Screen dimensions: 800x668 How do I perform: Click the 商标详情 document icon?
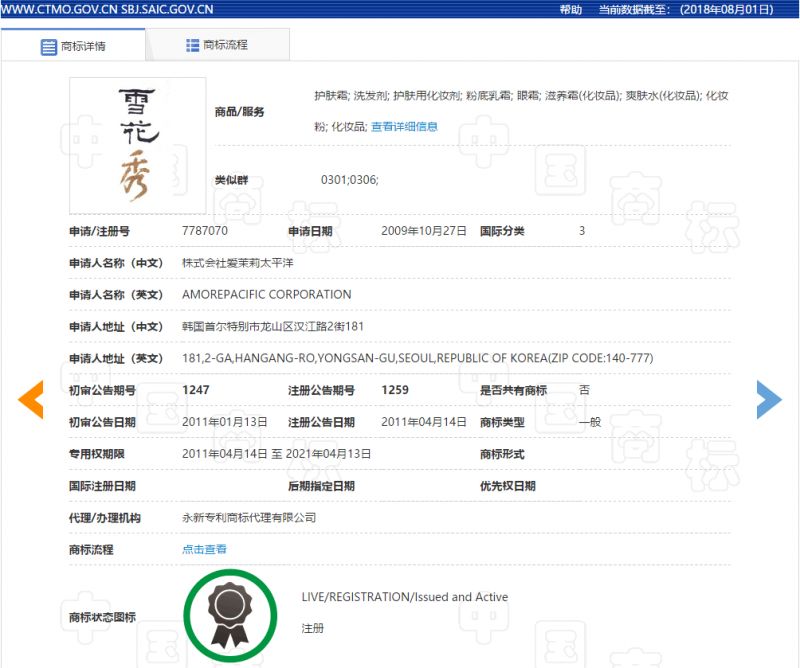(48, 47)
